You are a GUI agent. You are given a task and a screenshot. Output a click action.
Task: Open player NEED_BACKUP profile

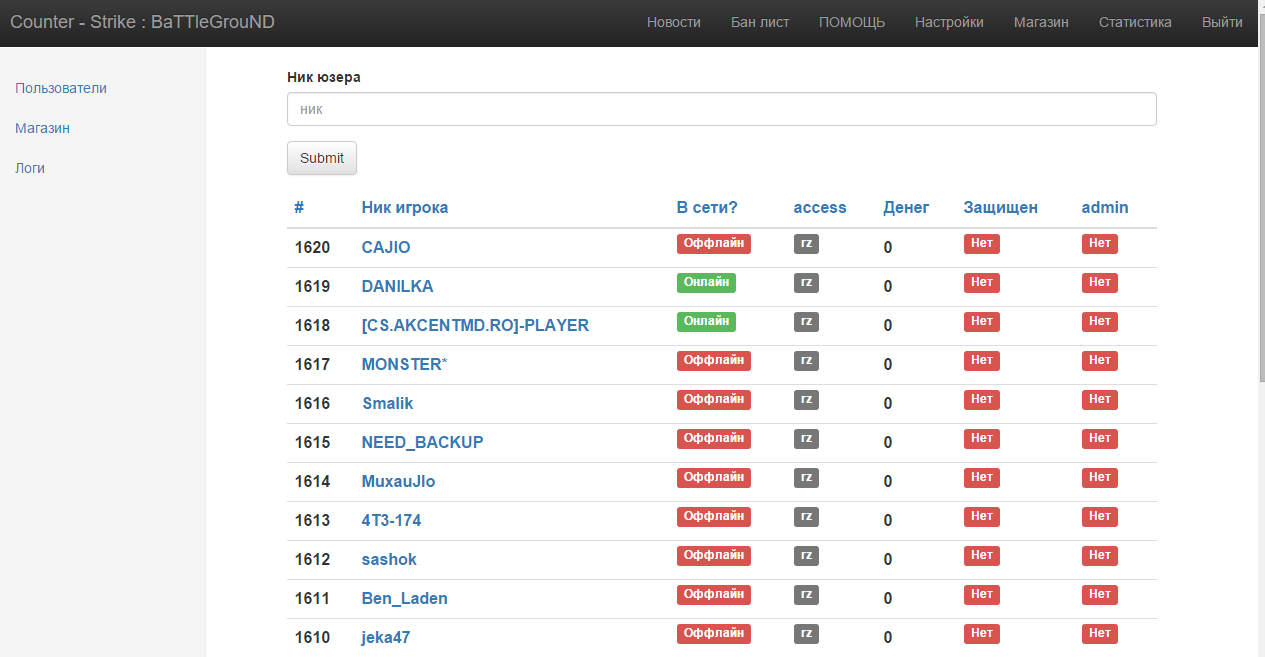[x=423, y=442]
